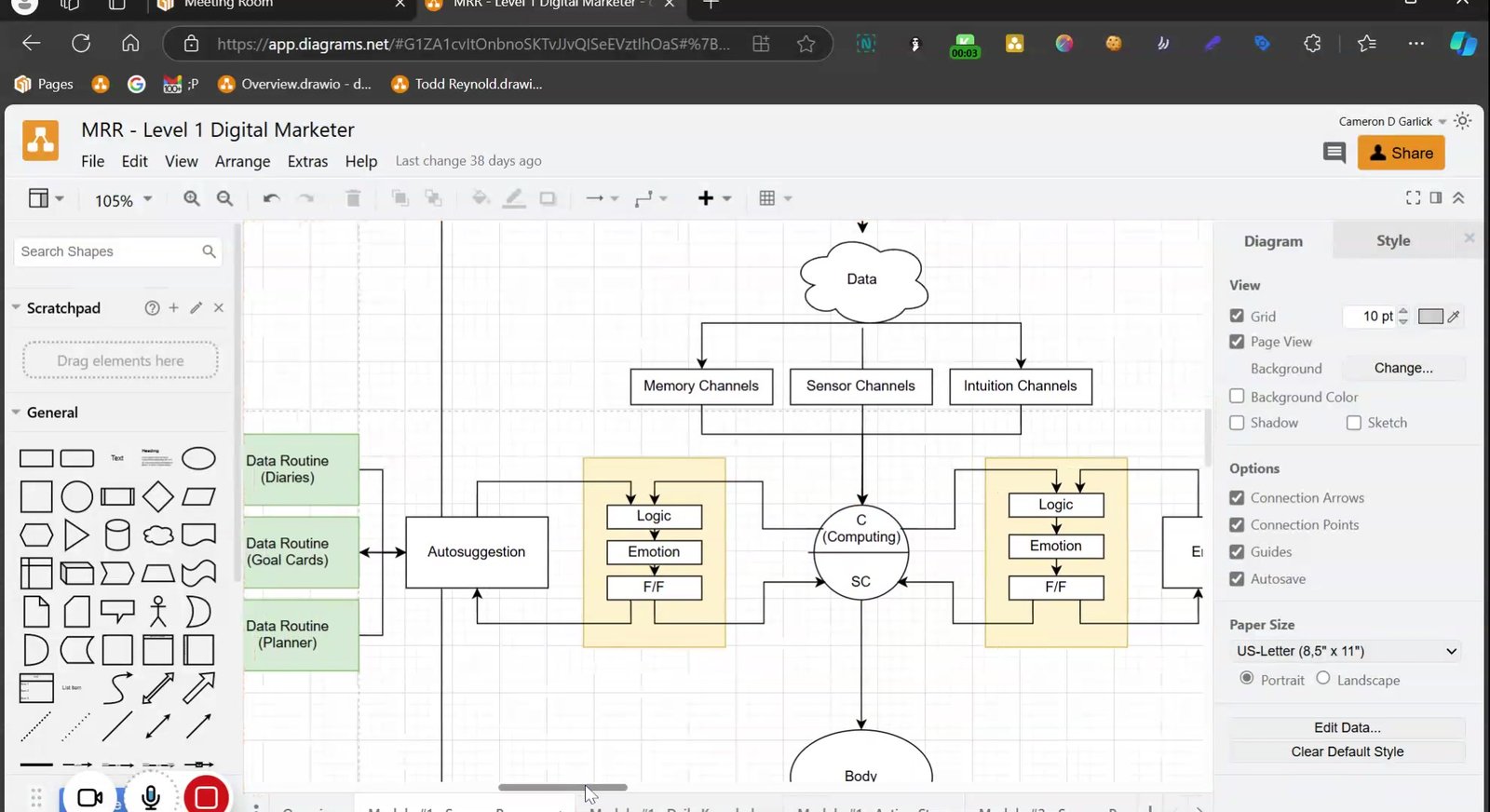This screenshot has height=812, width=1490.
Task: Click the orange Share button
Action: point(1401,153)
